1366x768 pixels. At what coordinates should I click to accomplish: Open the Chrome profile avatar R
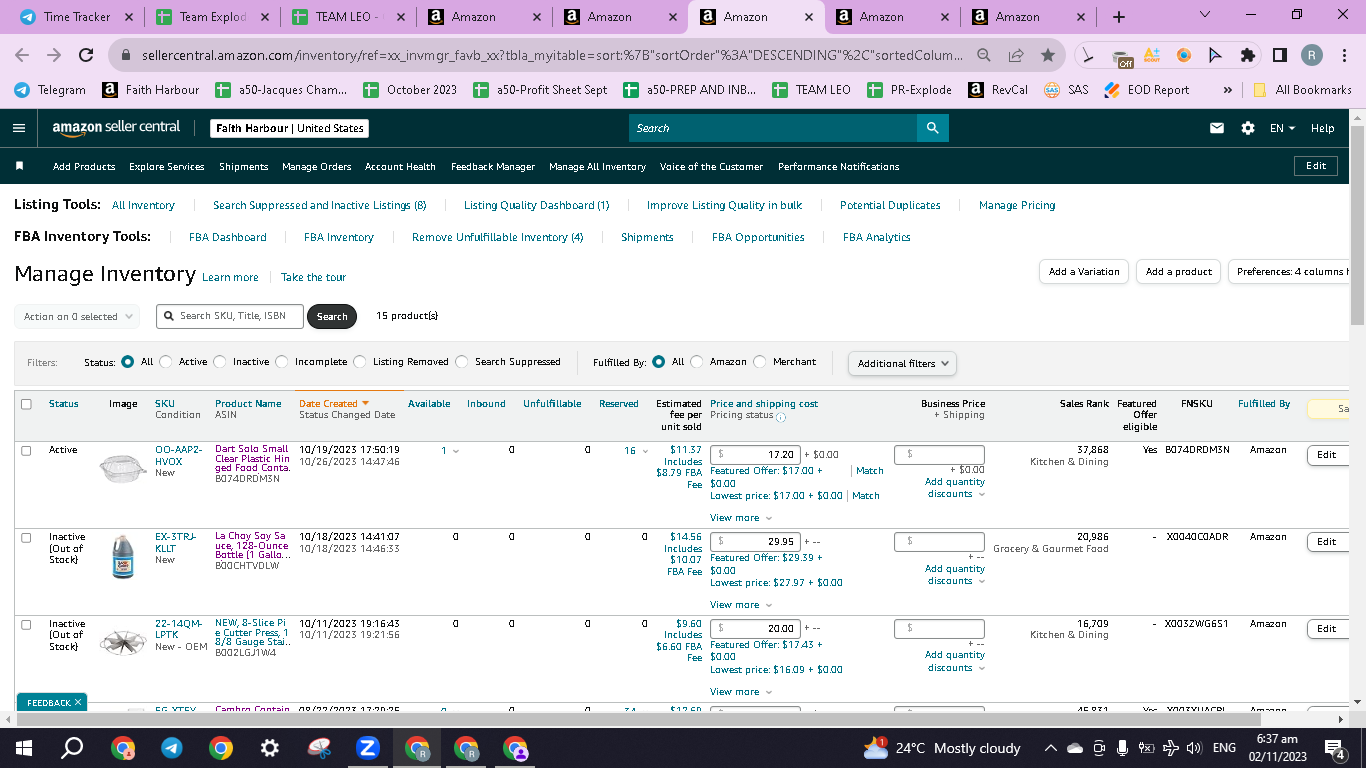click(1312, 55)
